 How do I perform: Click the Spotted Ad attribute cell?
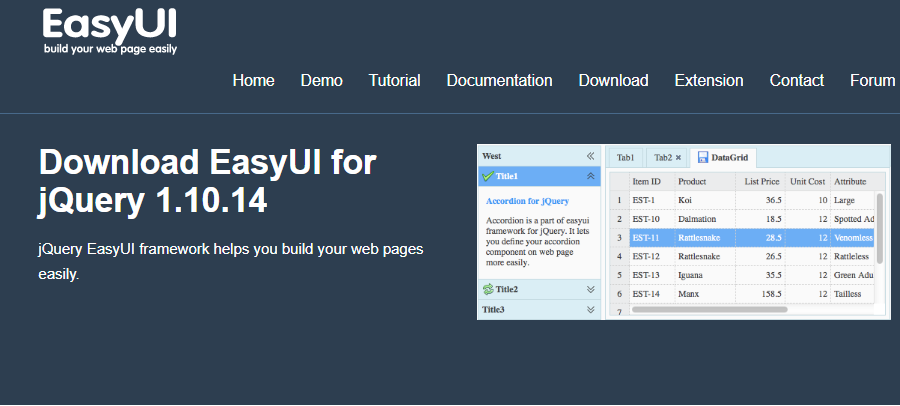pos(852,219)
